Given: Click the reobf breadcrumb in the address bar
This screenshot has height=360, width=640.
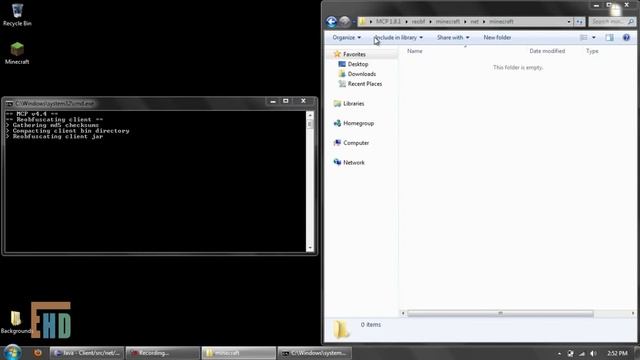Looking at the screenshot, I should [418, 22].
